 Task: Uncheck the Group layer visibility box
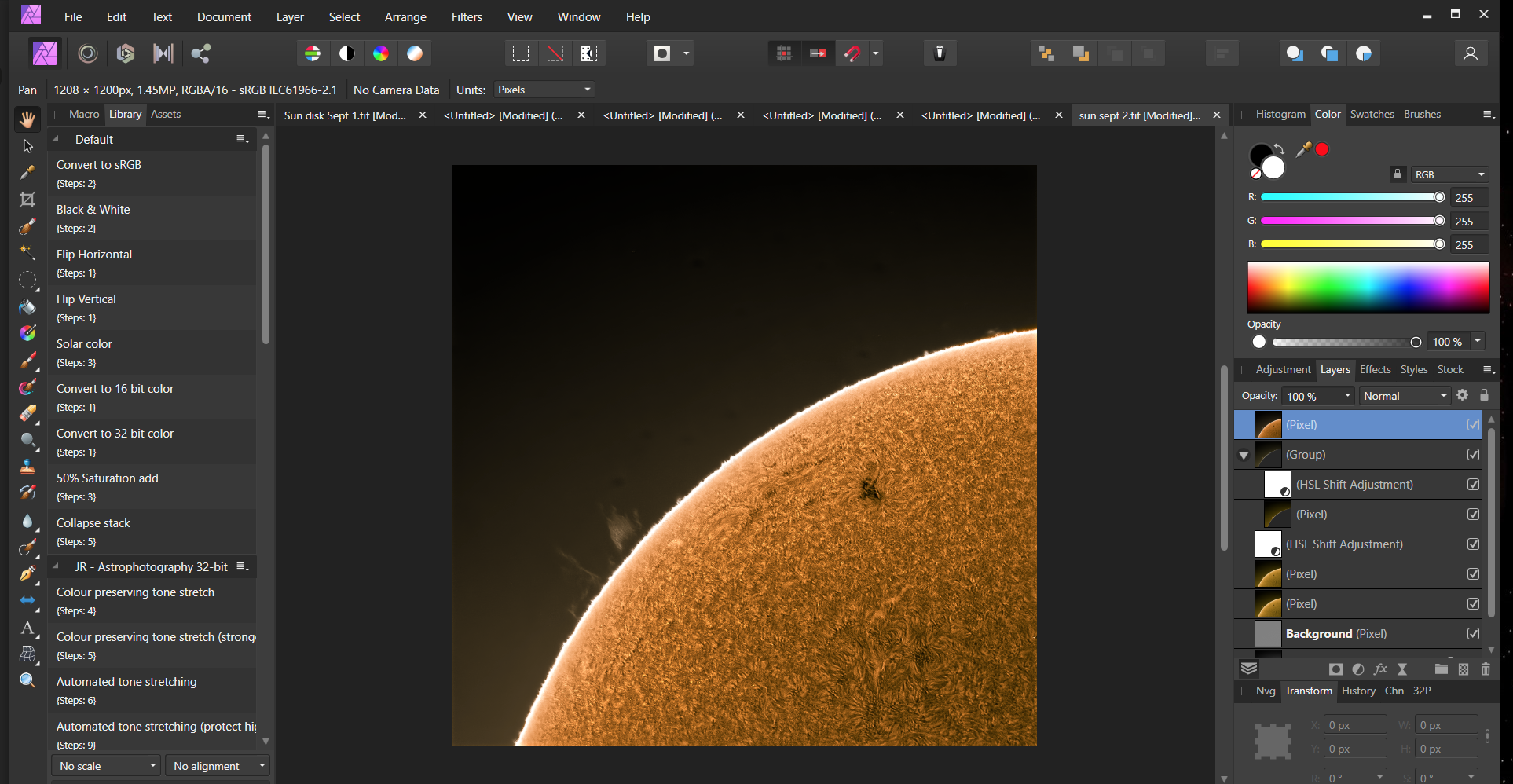tap(1474, 454)
